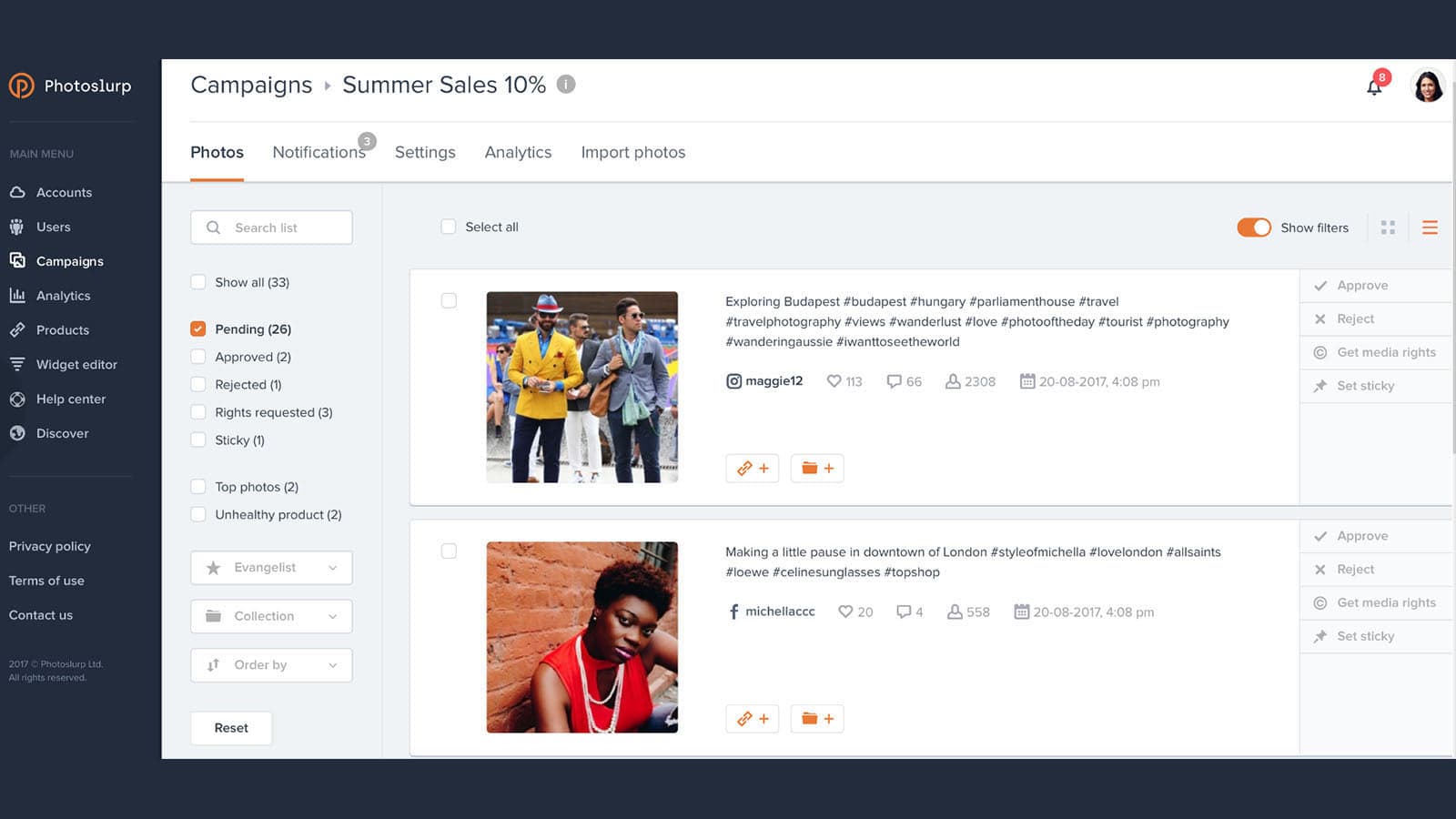The height and width of the screenshot is (819, 1456).
Task: Click the Photoslurp logo icon
Action: (22, 86)
